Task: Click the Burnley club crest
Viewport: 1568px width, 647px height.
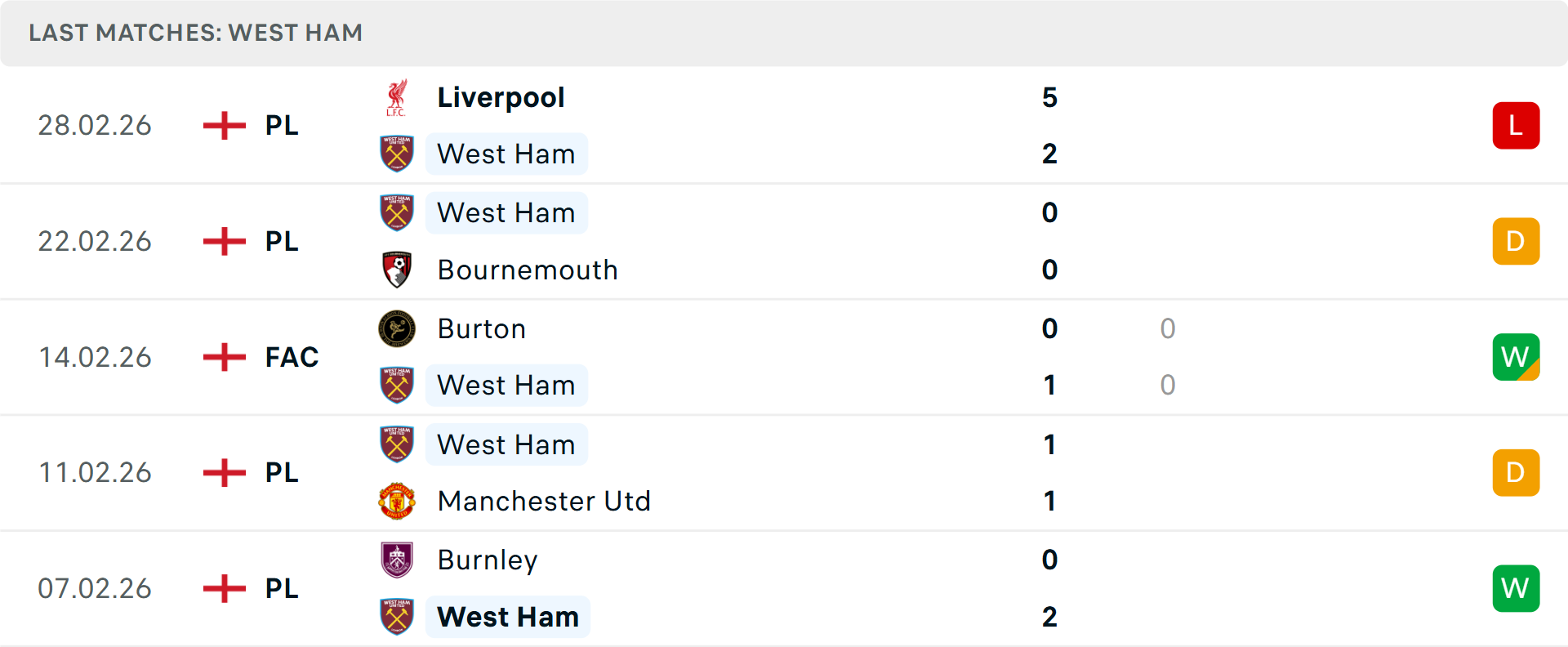Action: (398, 560)
